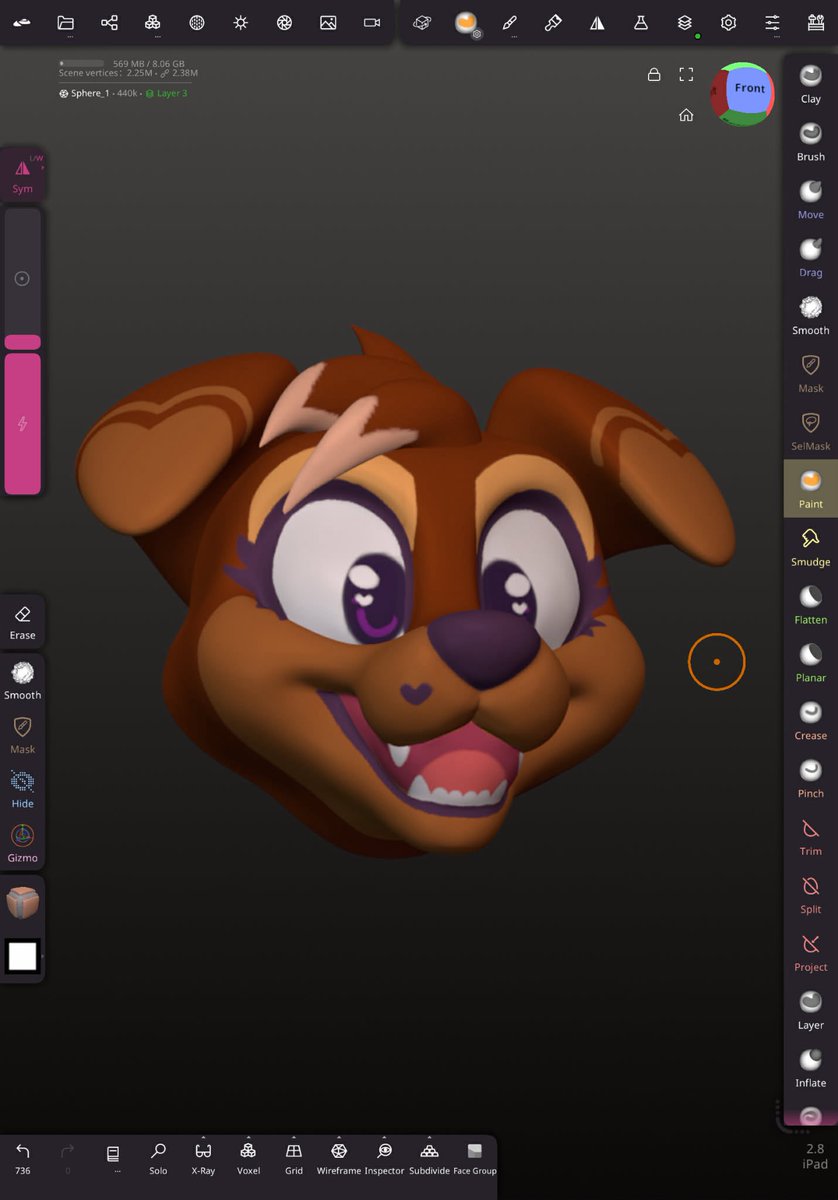838x1200 pixels.
Task: Open the white color swatch
Action: pyautogui.click(x=22, y=957)
